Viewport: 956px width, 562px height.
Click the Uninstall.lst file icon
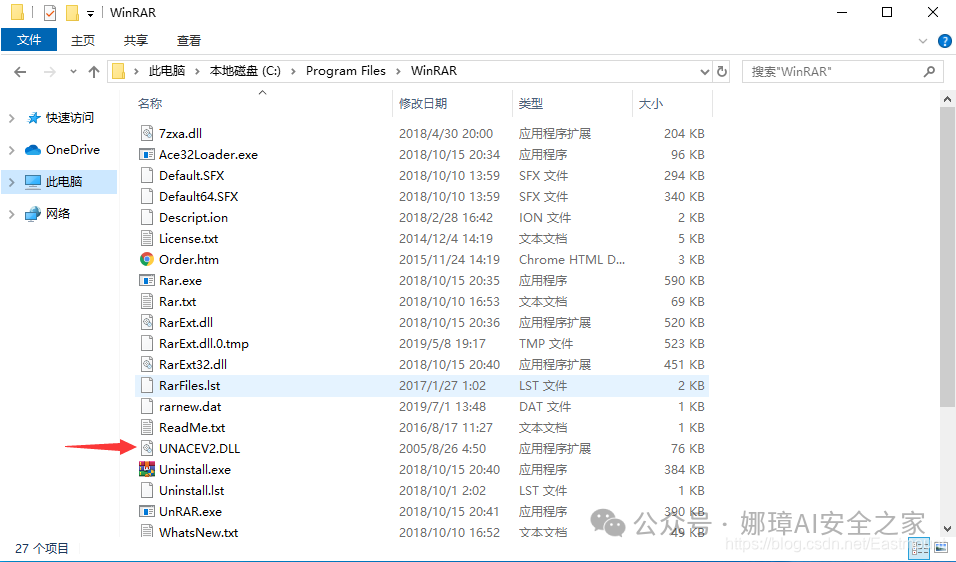click(x=146, y=491)
